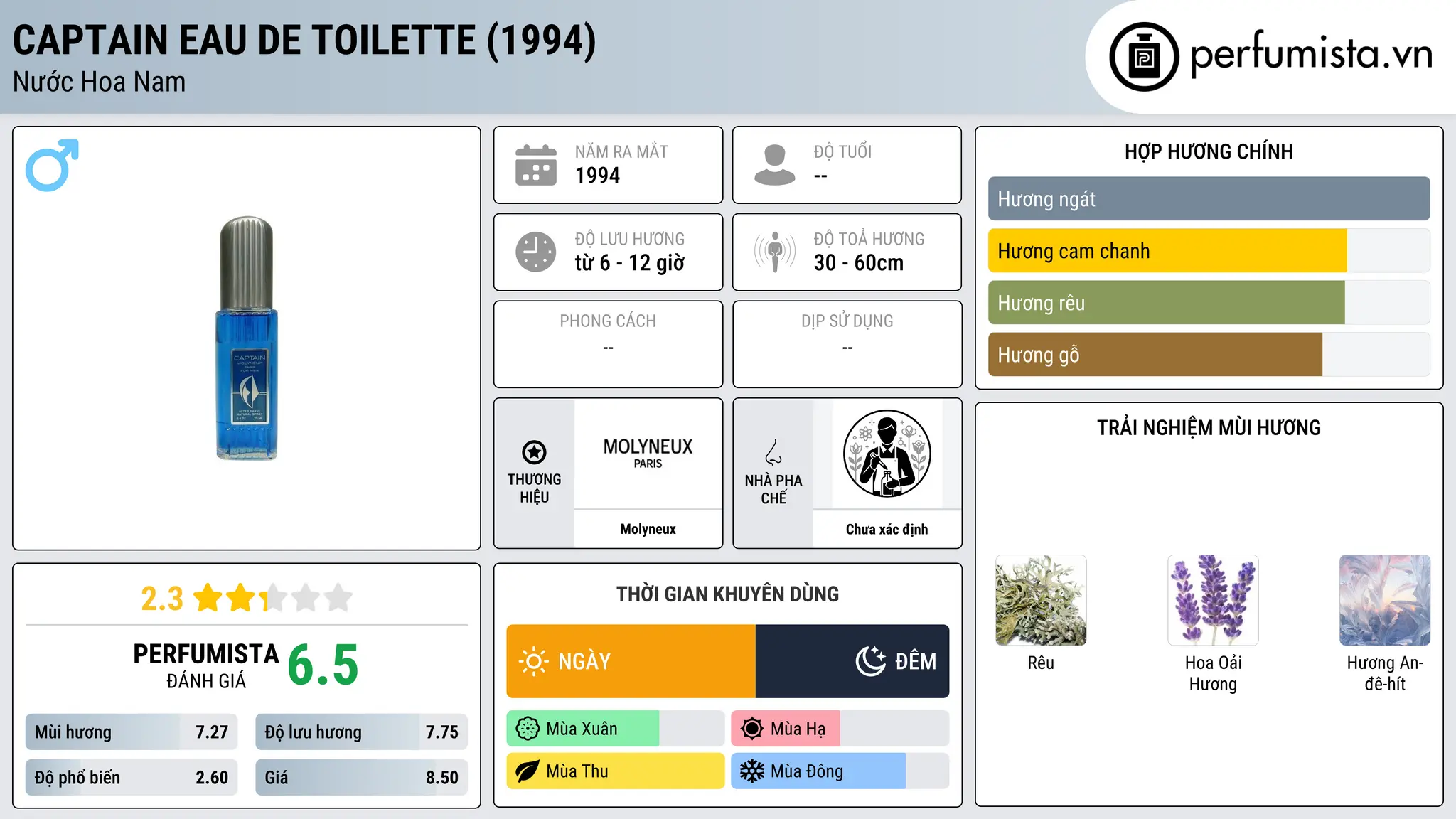Click the blue male gender symbol icon
Viewport: 1456px width, 819px height.
[x=52, y=165]
